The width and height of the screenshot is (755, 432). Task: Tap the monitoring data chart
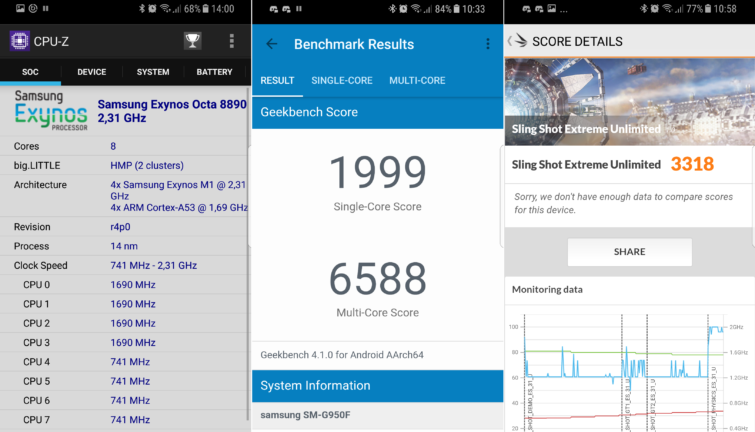(x=629, y=371)
